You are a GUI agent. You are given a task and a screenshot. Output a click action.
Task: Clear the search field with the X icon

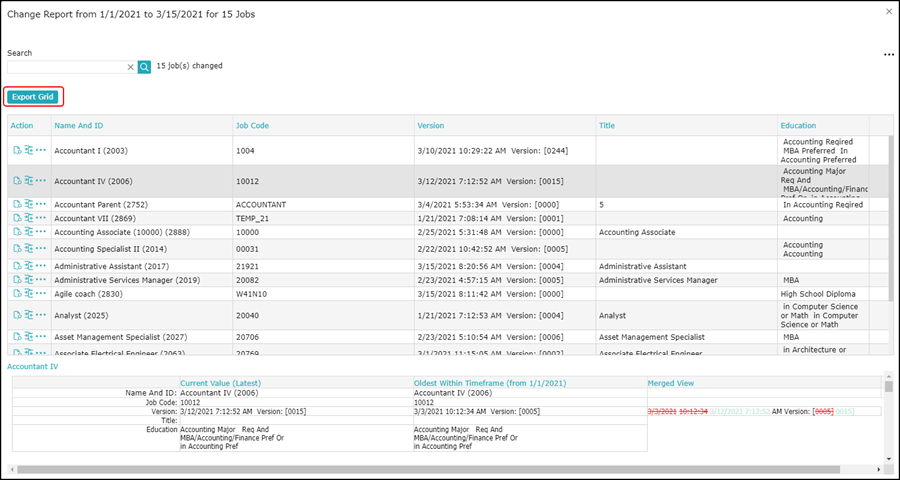(x=130, y=67)
